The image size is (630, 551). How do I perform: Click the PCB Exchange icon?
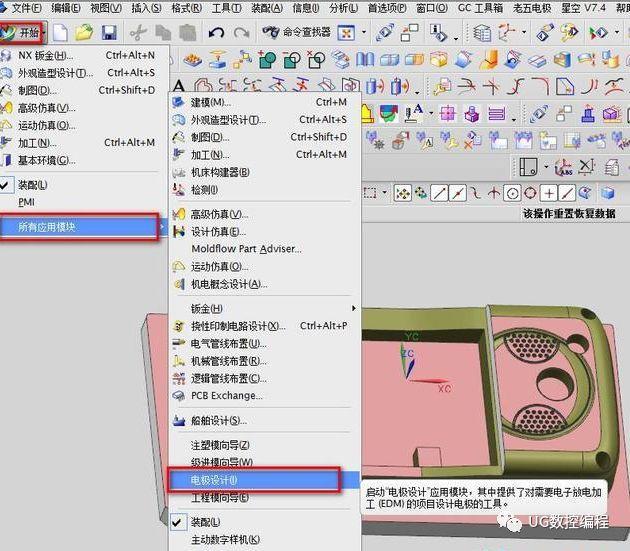click(178, 396)
